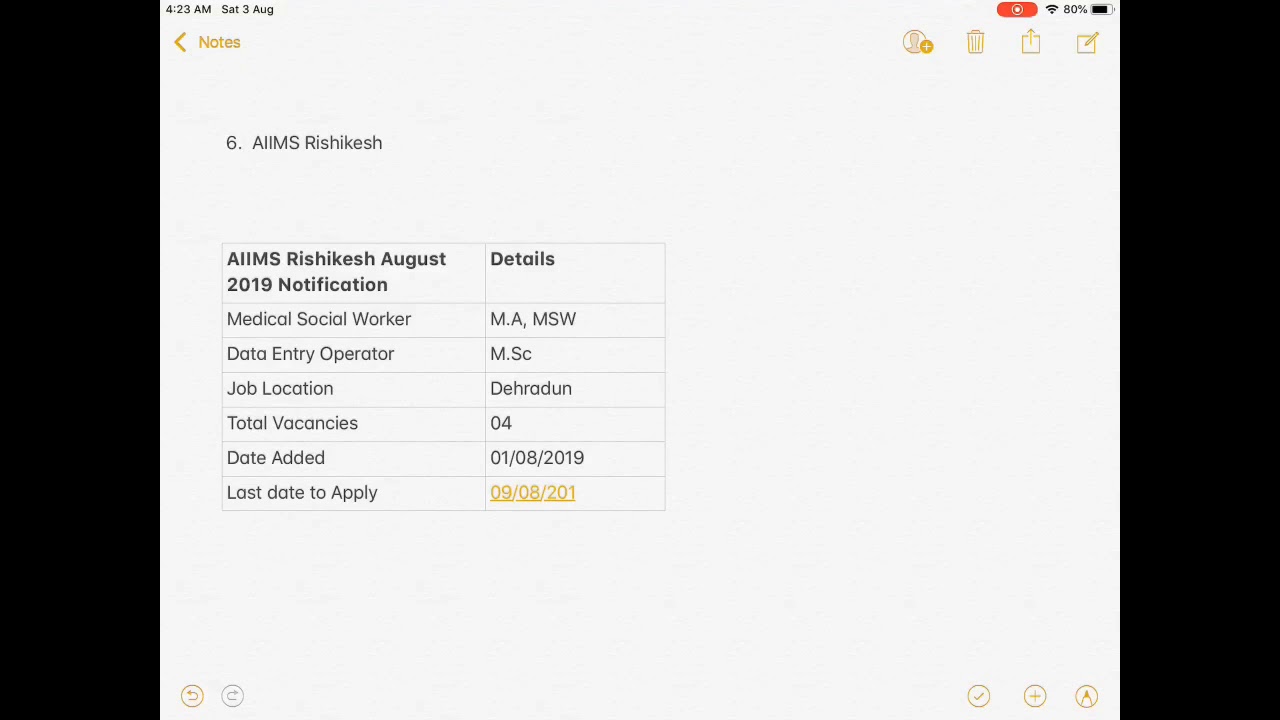Select the 'Total Vacancies' cell

pos(354,423)
